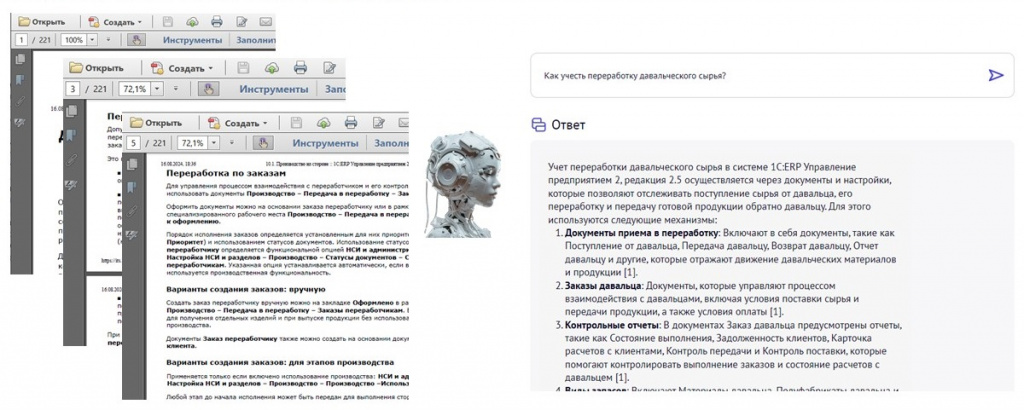The height and width of the screenshot is (410, 1024).
Task: Click the page number field showing 1
Action: pyautogui.click(x=22, y=40)
